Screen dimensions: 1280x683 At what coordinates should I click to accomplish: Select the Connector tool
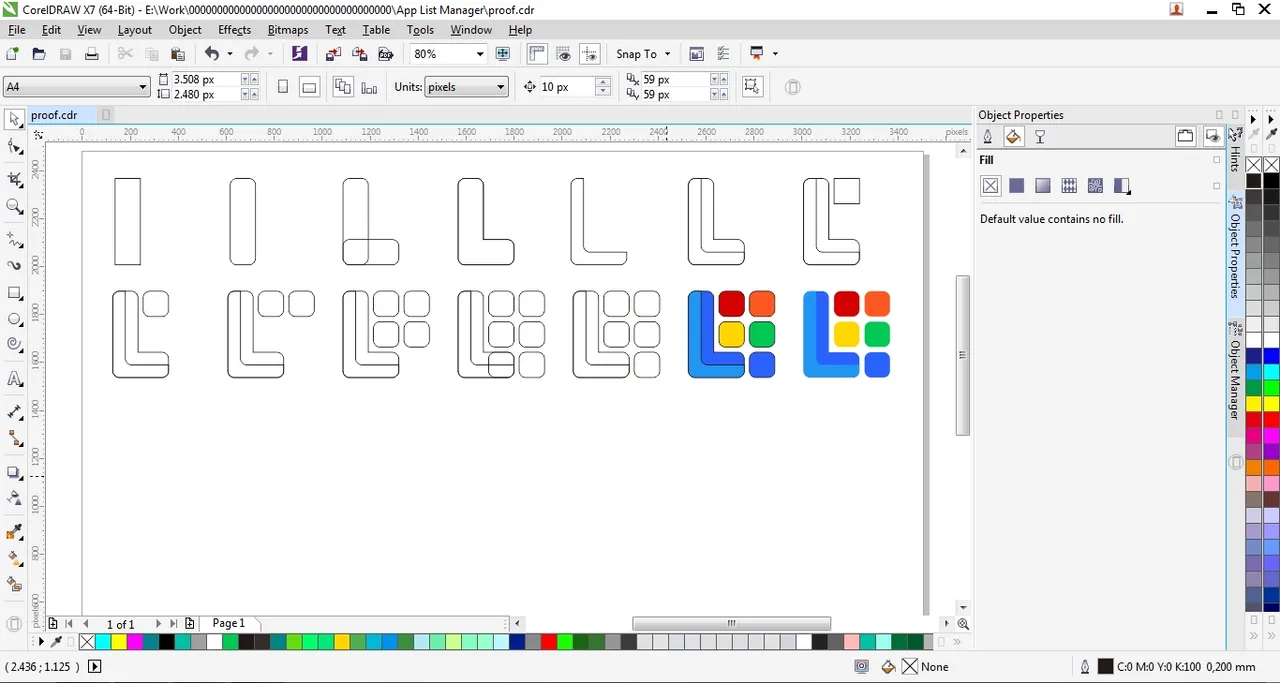[x=14, y=438]
